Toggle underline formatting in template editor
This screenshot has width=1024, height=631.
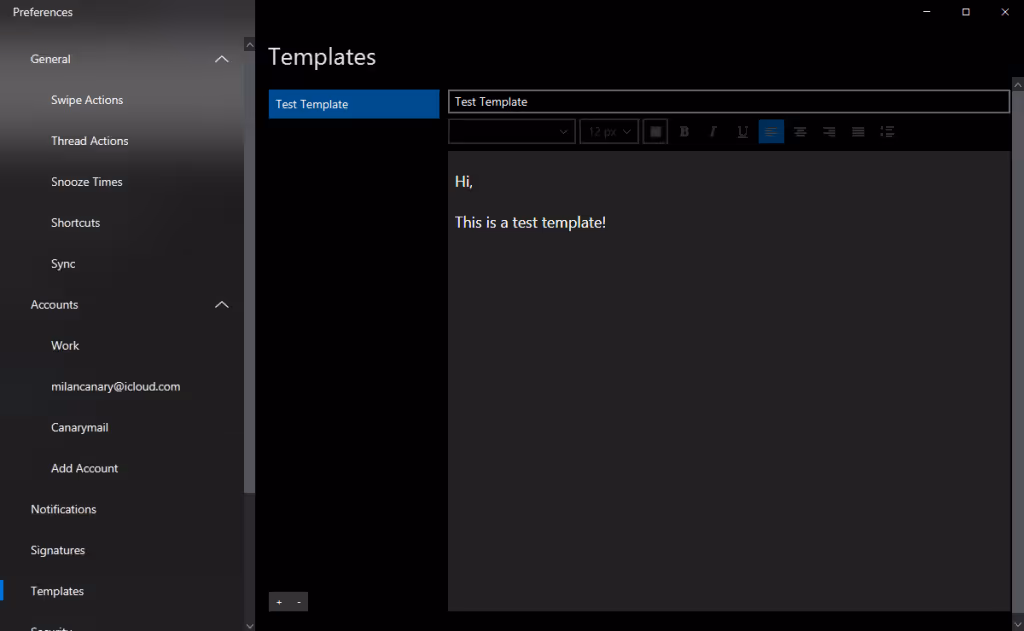[743, 131]
